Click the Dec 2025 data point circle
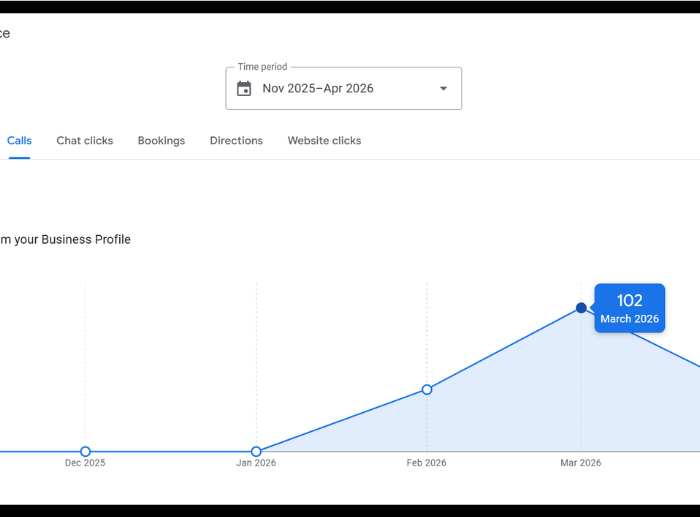 [x=85, y=452]
